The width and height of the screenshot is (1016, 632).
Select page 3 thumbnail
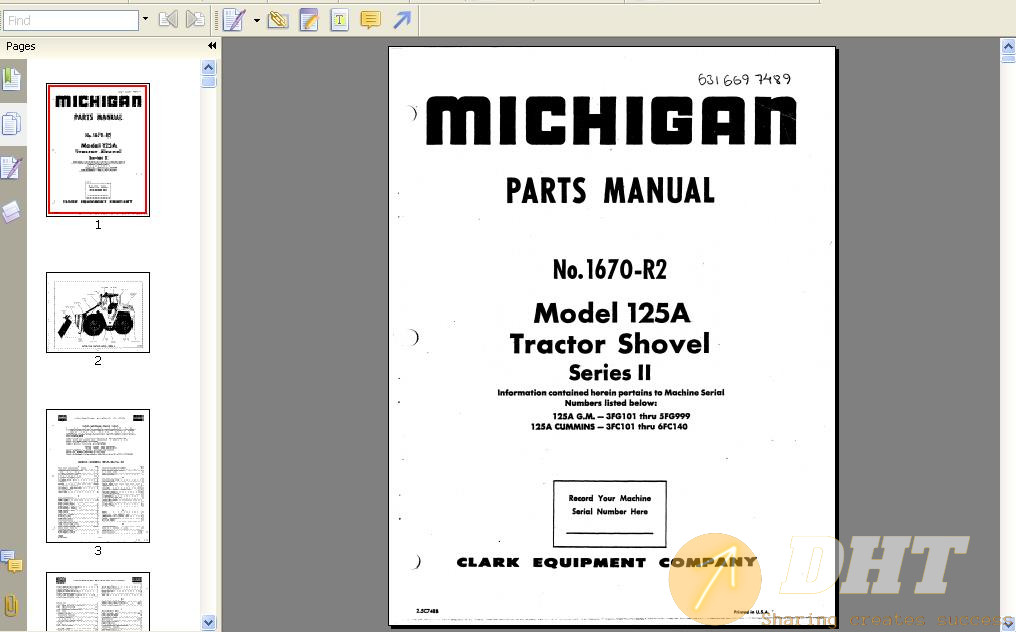(98, 476)
